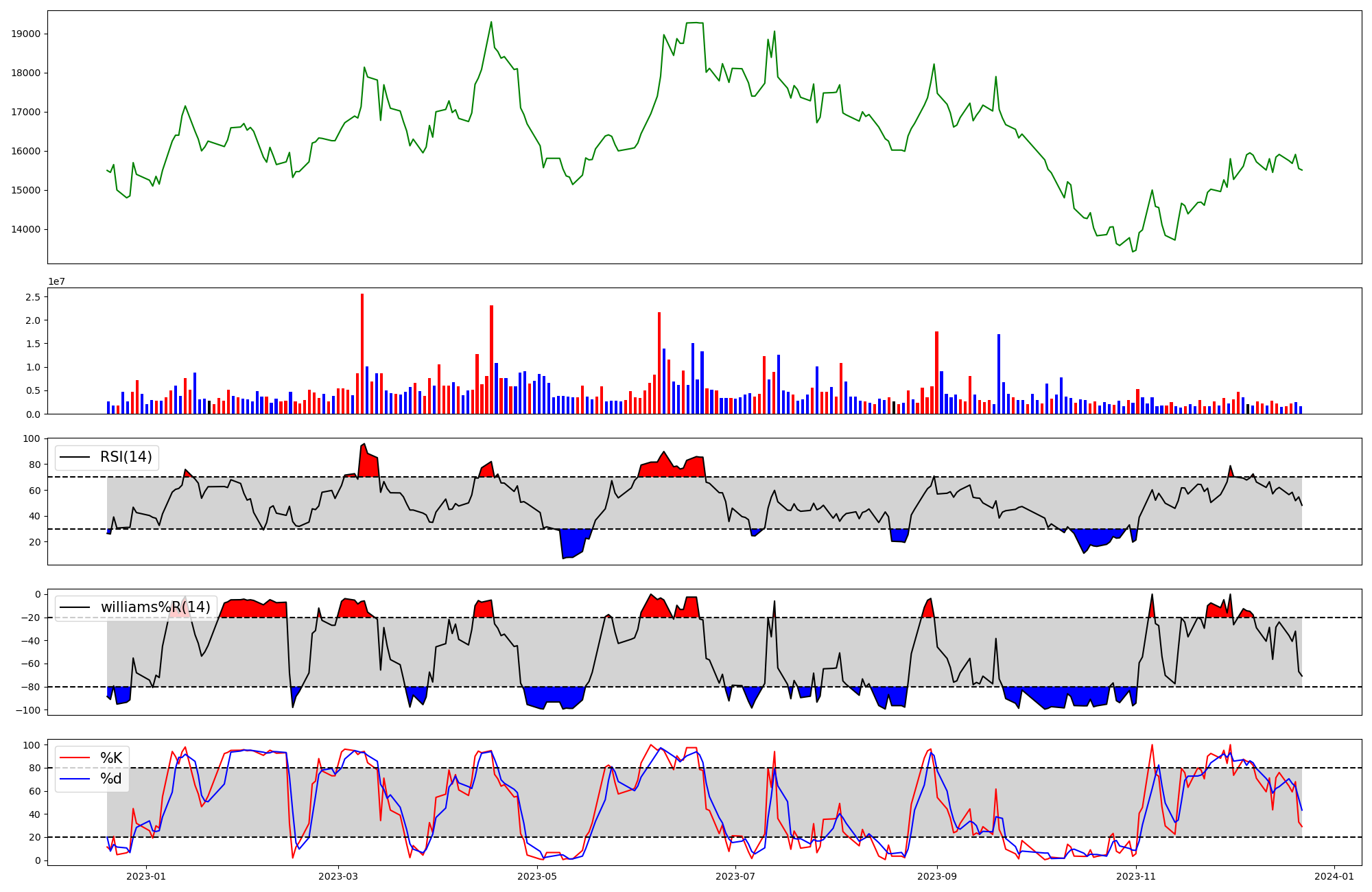Viewport: 1372px width, 892px height.
Task: Click the RSI(14) legend label
Action: click(126, 457)
